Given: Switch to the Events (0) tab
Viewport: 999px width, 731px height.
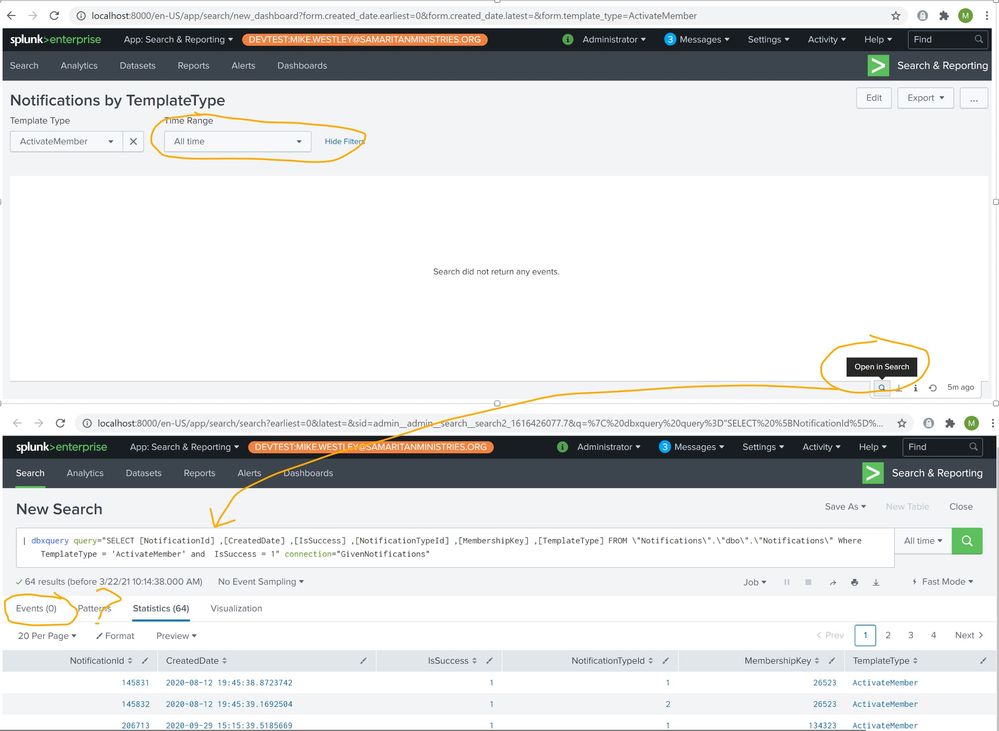Looking at the screenshot, I should (x=36, y=608).
